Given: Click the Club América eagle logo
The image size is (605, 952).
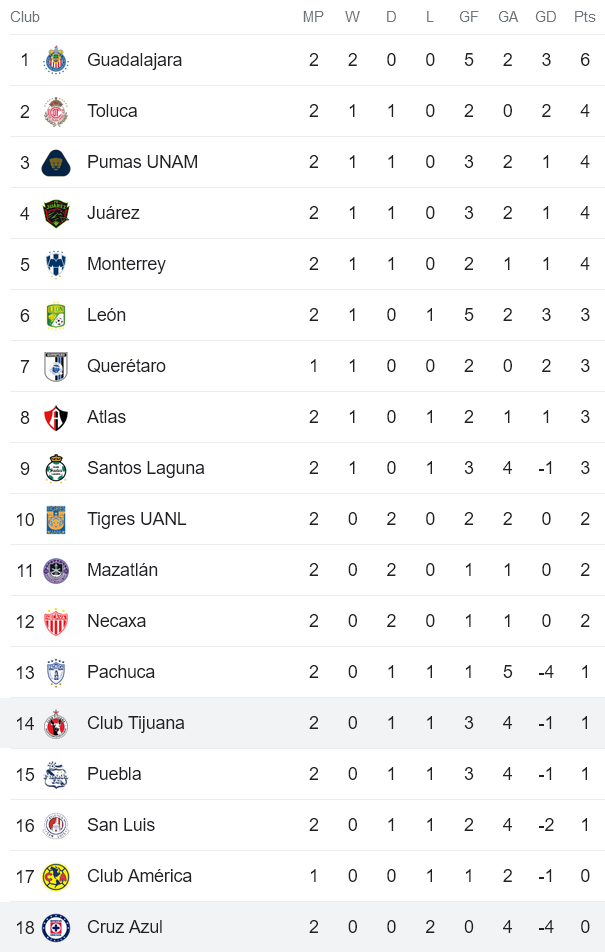Looking at the screenshot, I should [57, 876].
